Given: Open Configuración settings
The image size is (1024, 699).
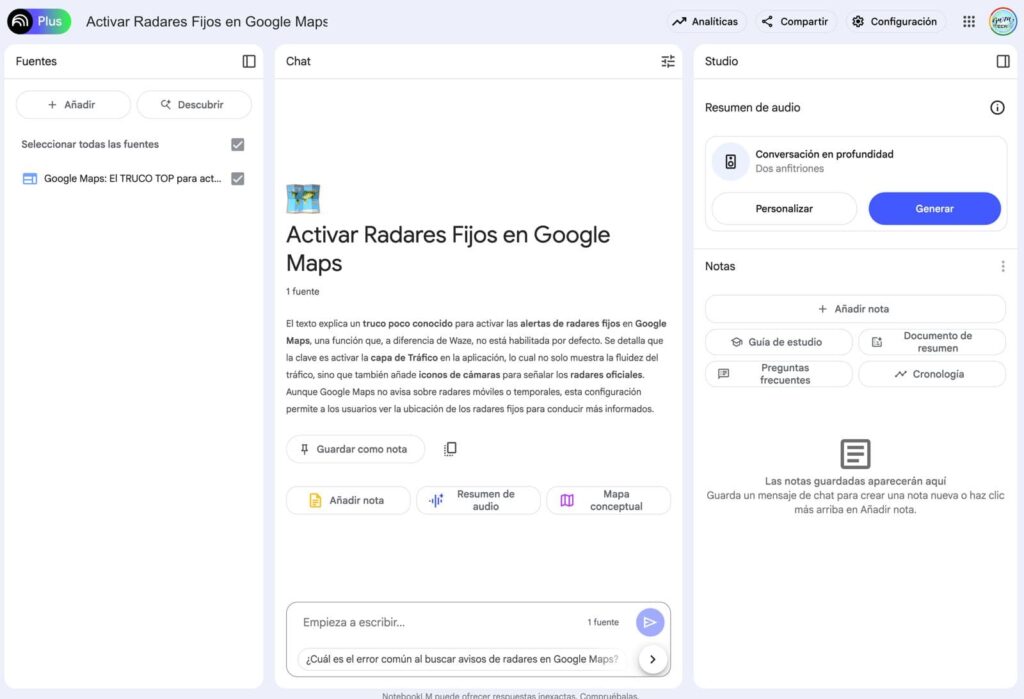Looking at the screenshot, I should tap(895, 22).
